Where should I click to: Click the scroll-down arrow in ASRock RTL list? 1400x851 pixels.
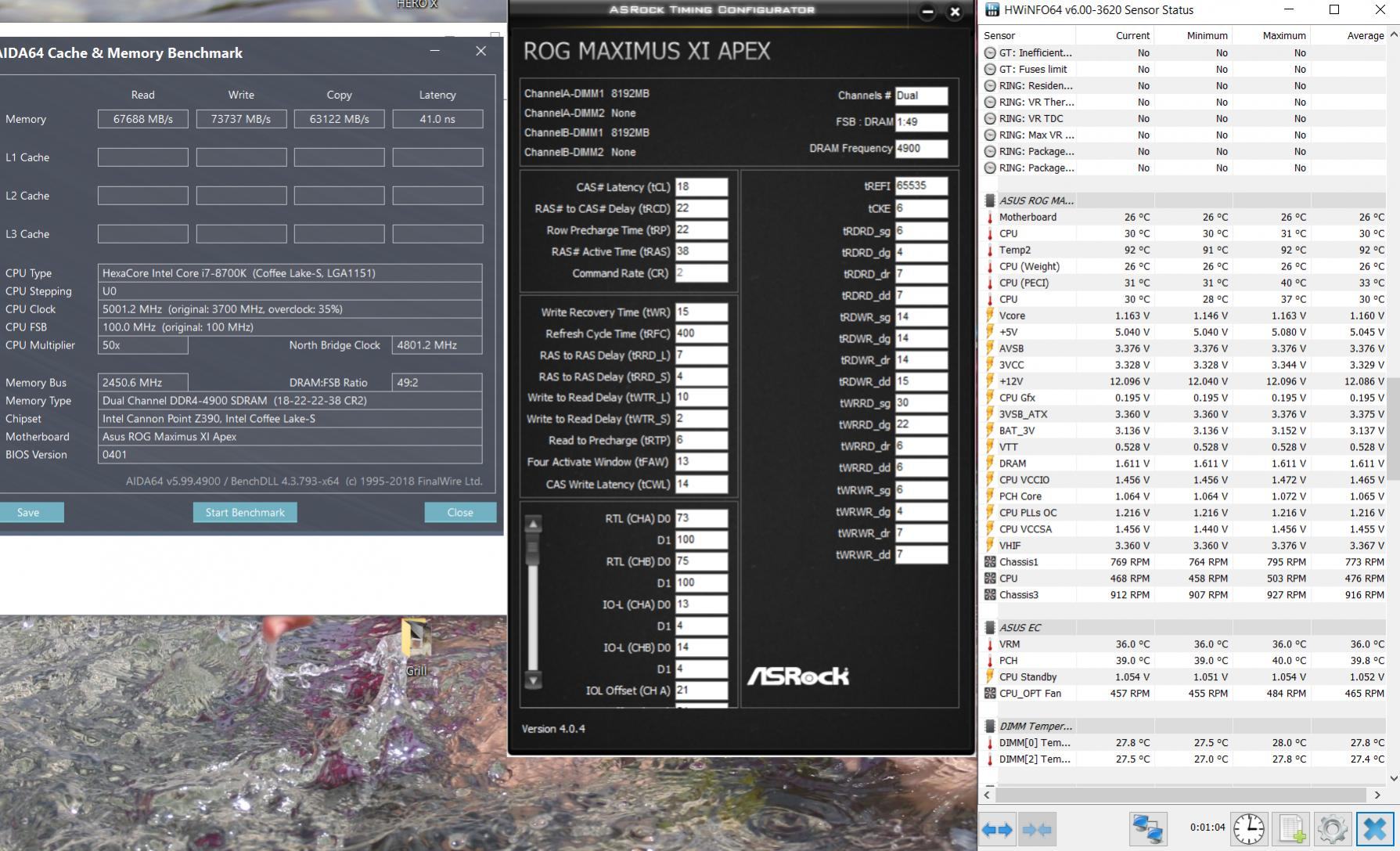pyautogui.click(x=533, y=680)
